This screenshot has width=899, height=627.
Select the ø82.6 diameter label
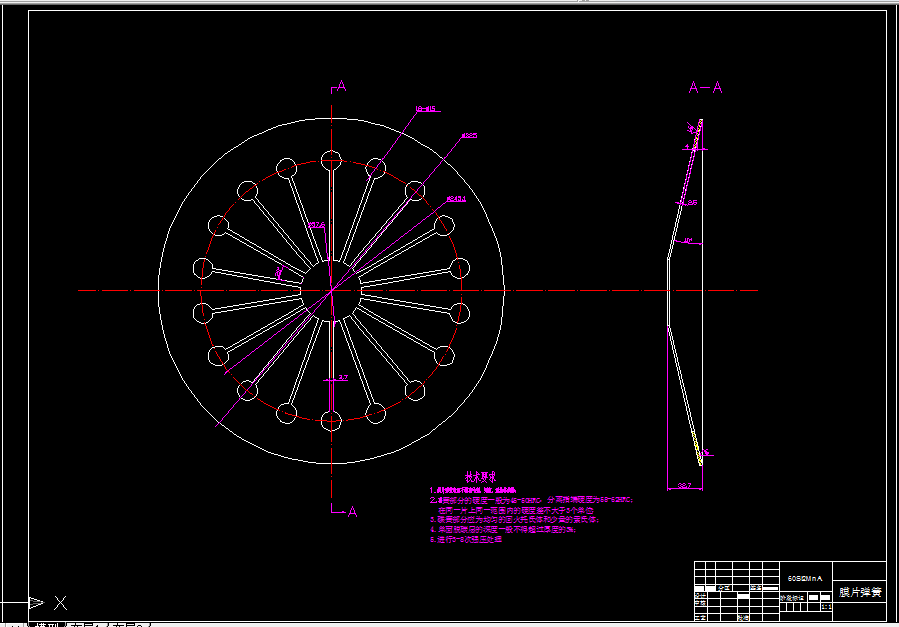pos(316,225)
